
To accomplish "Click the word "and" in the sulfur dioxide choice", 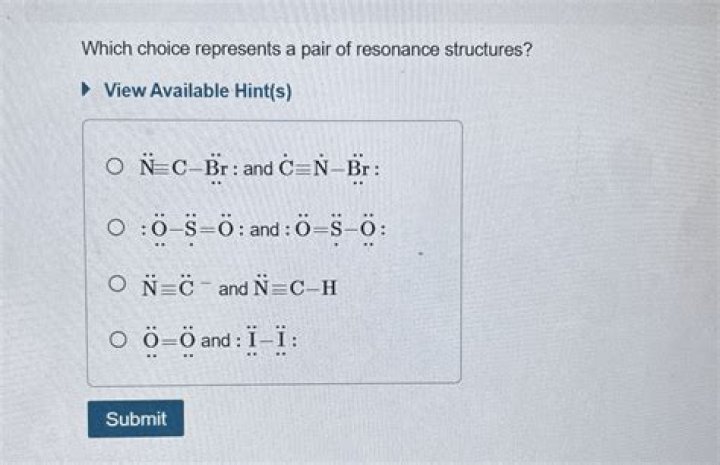I will [x=264, y=229].
